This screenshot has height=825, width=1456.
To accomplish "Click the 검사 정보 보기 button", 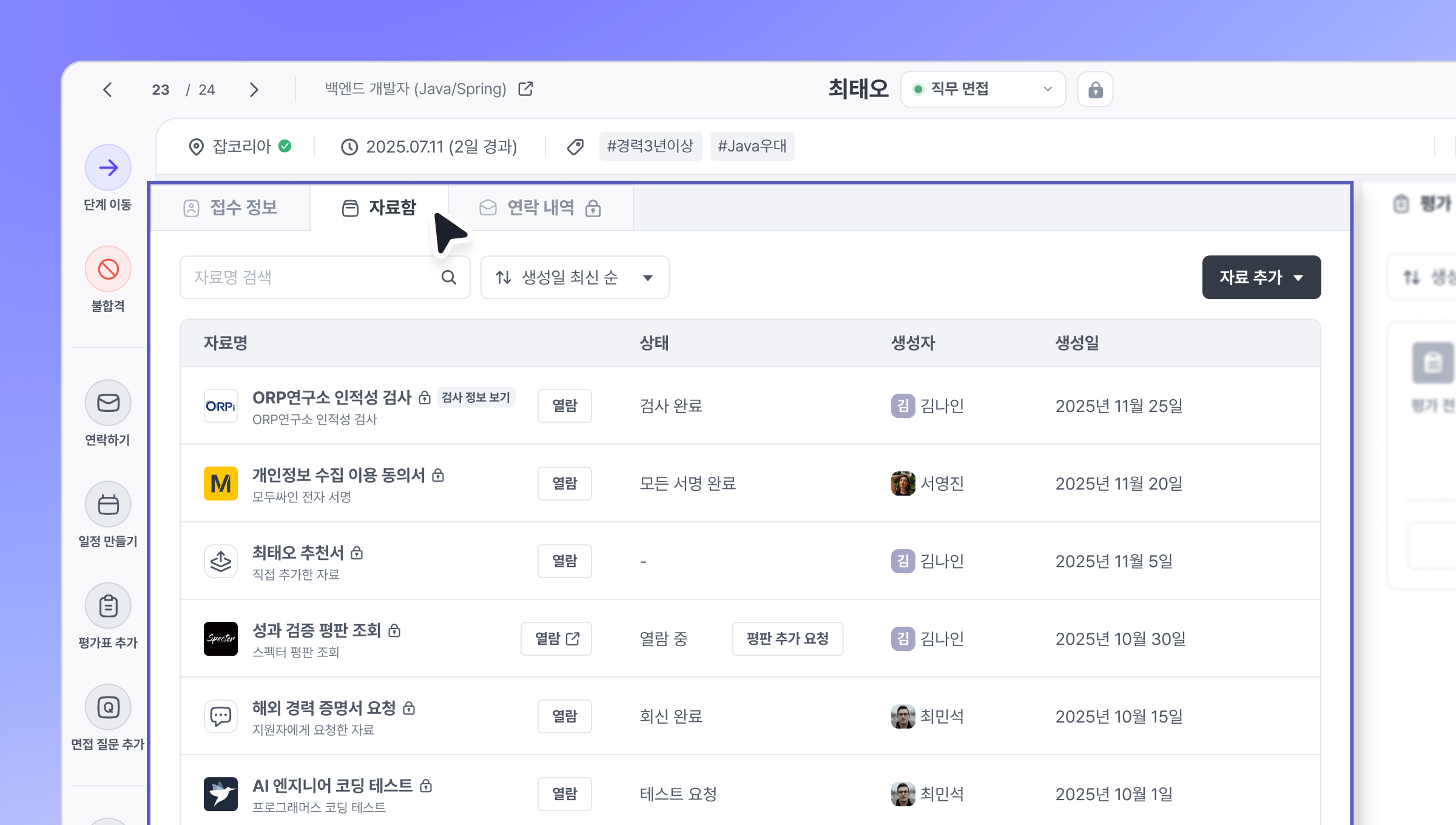I will 476,397.
